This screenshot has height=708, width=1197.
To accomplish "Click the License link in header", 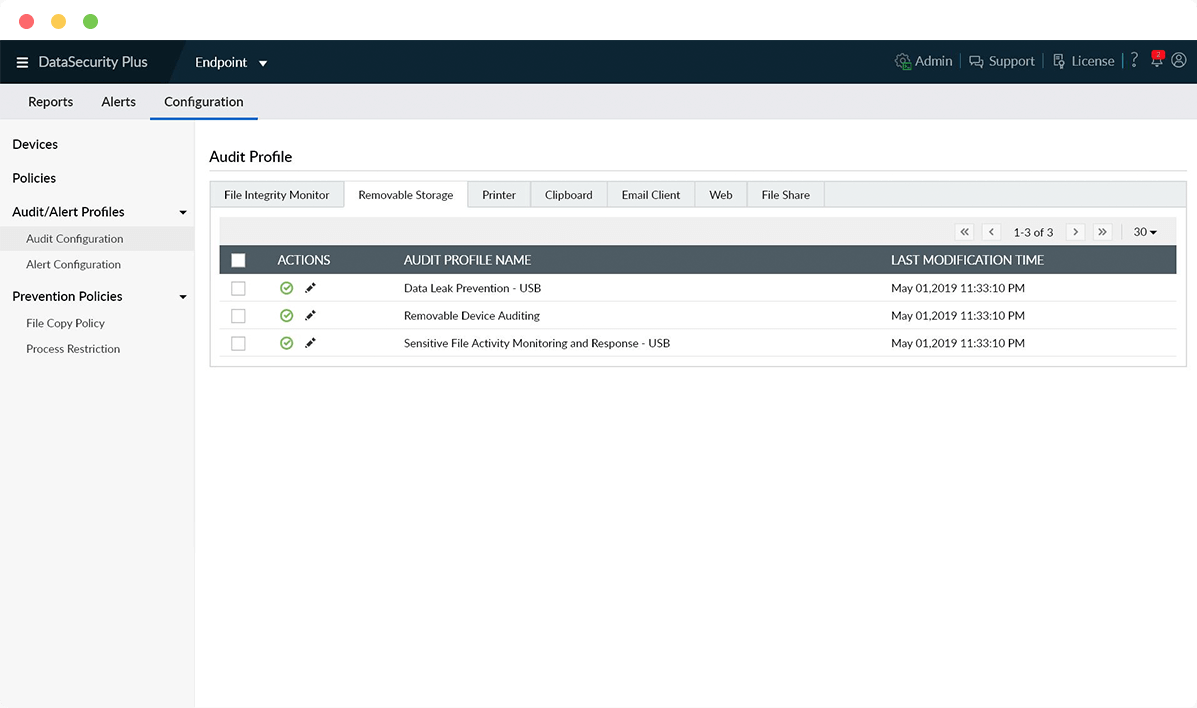I will point(1092,61).
